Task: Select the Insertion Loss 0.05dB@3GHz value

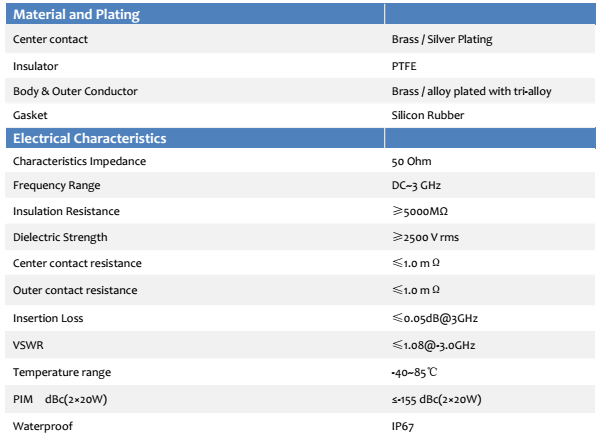Action: [x=435, y=318]
